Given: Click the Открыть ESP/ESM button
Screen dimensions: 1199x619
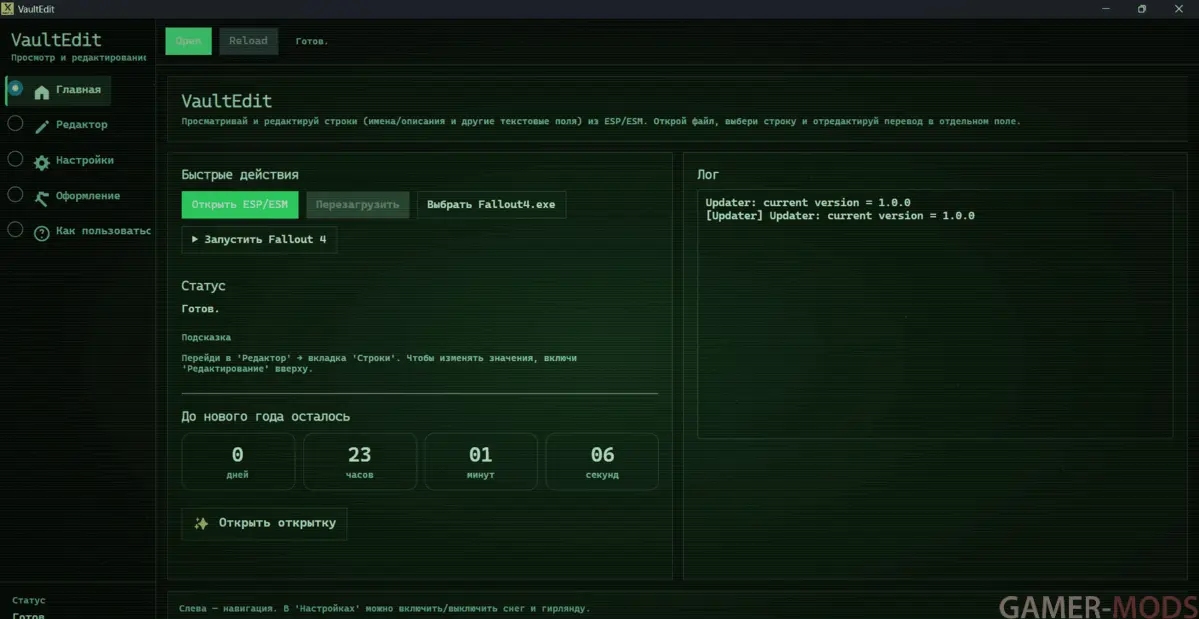Looking at the screenshot, I should tap(240, 205).
